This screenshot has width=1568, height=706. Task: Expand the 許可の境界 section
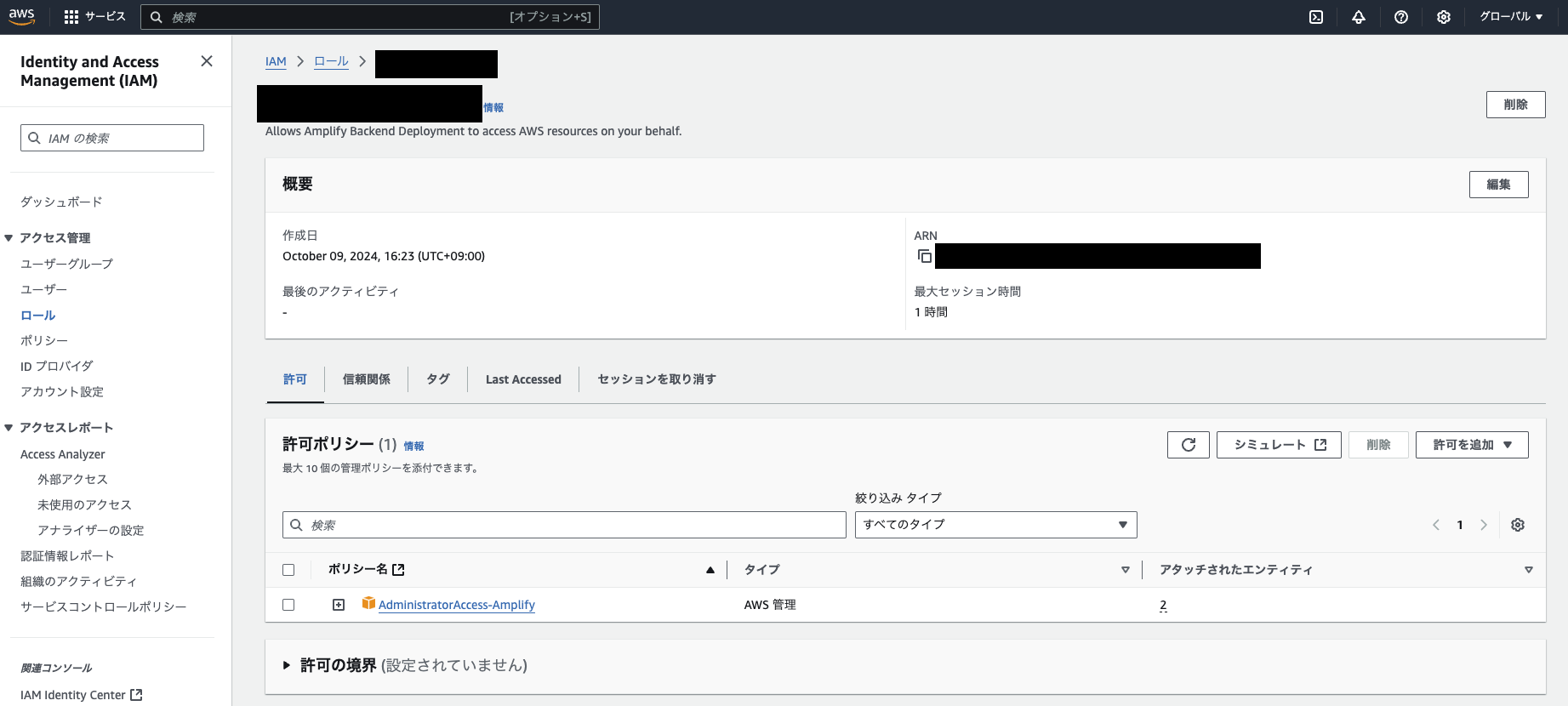pyautogui.click(x=287, y=665)
